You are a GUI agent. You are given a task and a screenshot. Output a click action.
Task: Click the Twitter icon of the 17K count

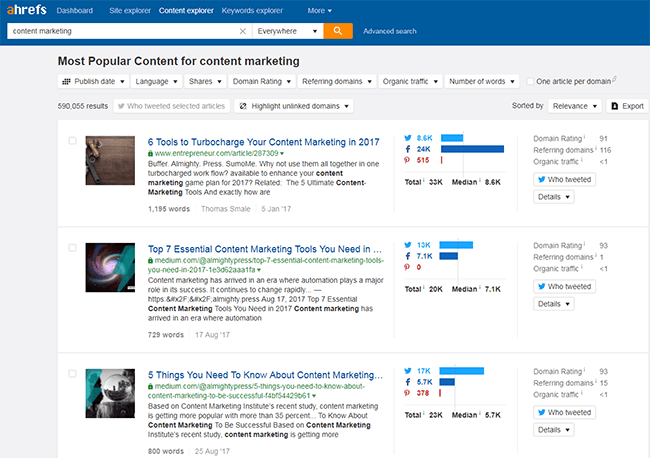[x=408, y=371]
